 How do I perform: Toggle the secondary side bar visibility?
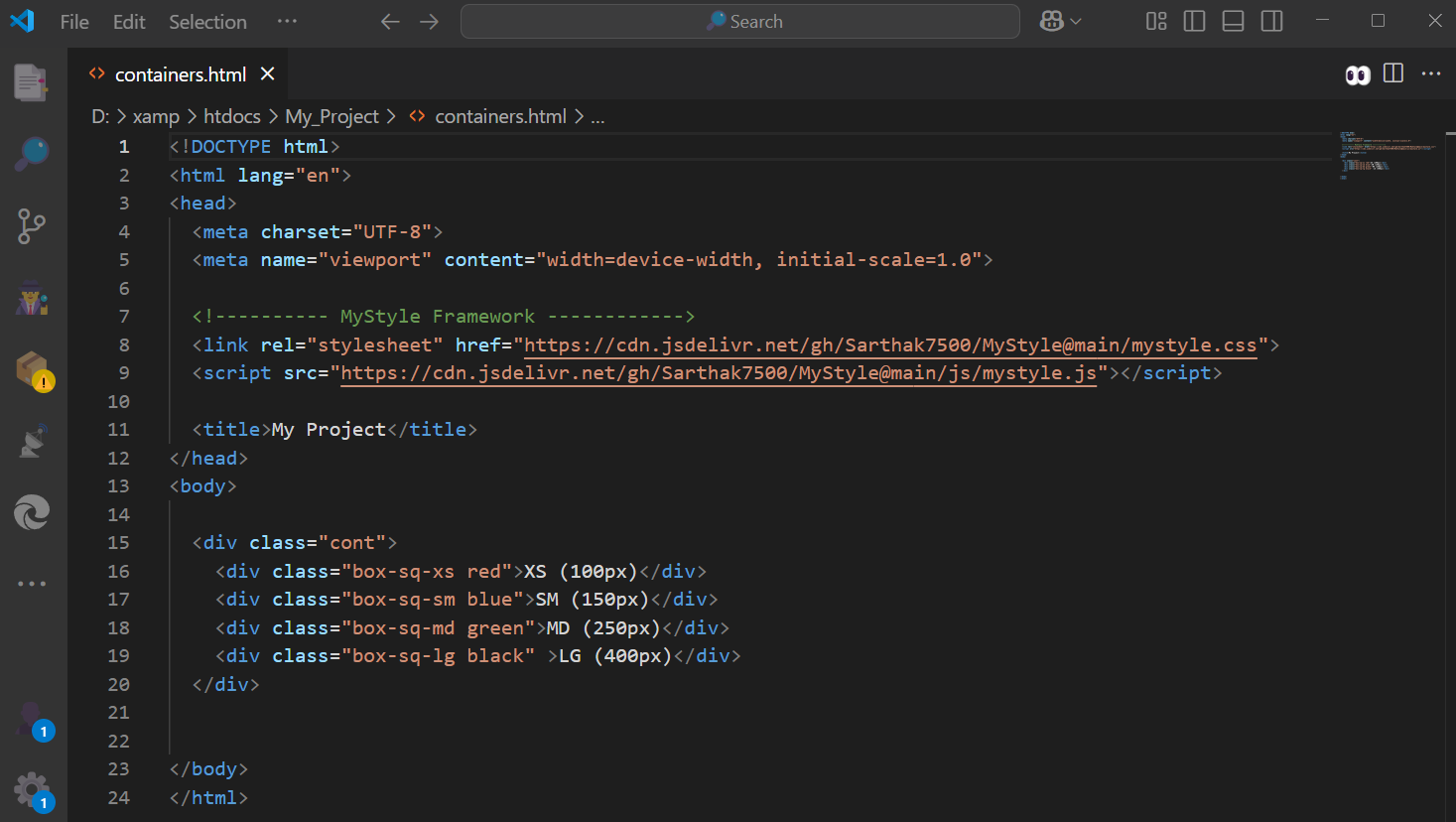click(1271, 22)
